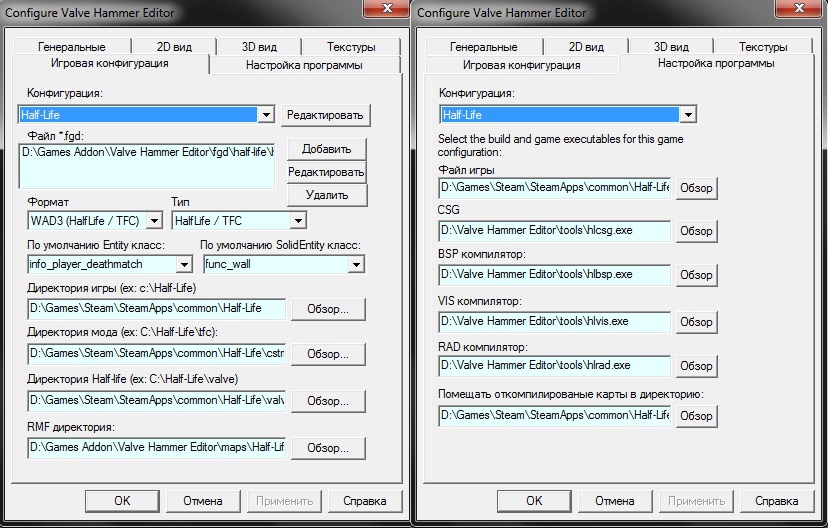This screenshot has height=528, width=828.
Task: Browse for VIS компилятор with Обзор
Action: pyautogui.click(x=697, y=322)
